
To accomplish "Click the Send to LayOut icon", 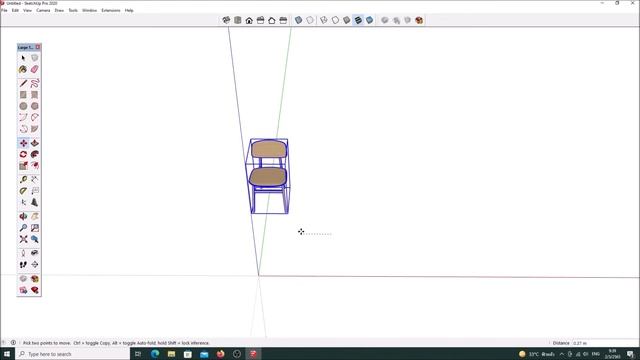I will coord(23,290).
